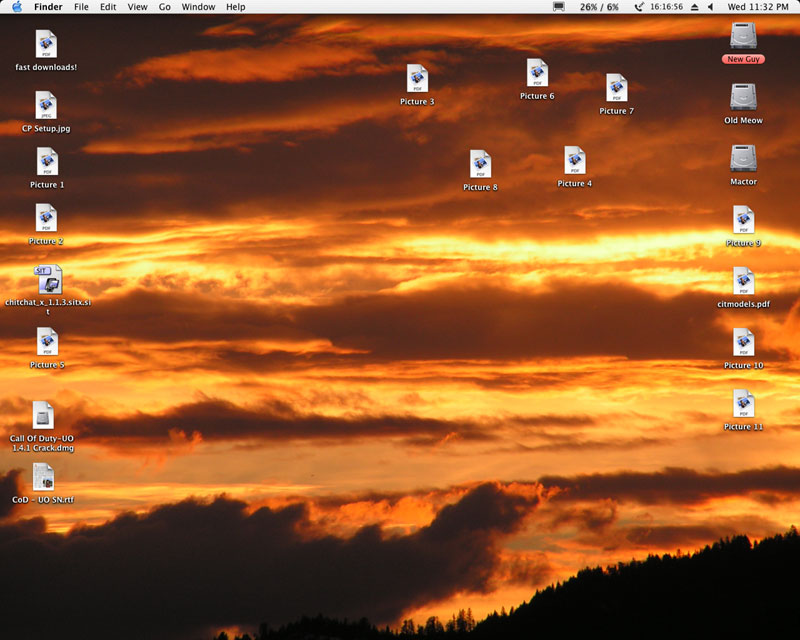800x640 pixels.
Task: Open the Apple menu
Action: point(17,7)
